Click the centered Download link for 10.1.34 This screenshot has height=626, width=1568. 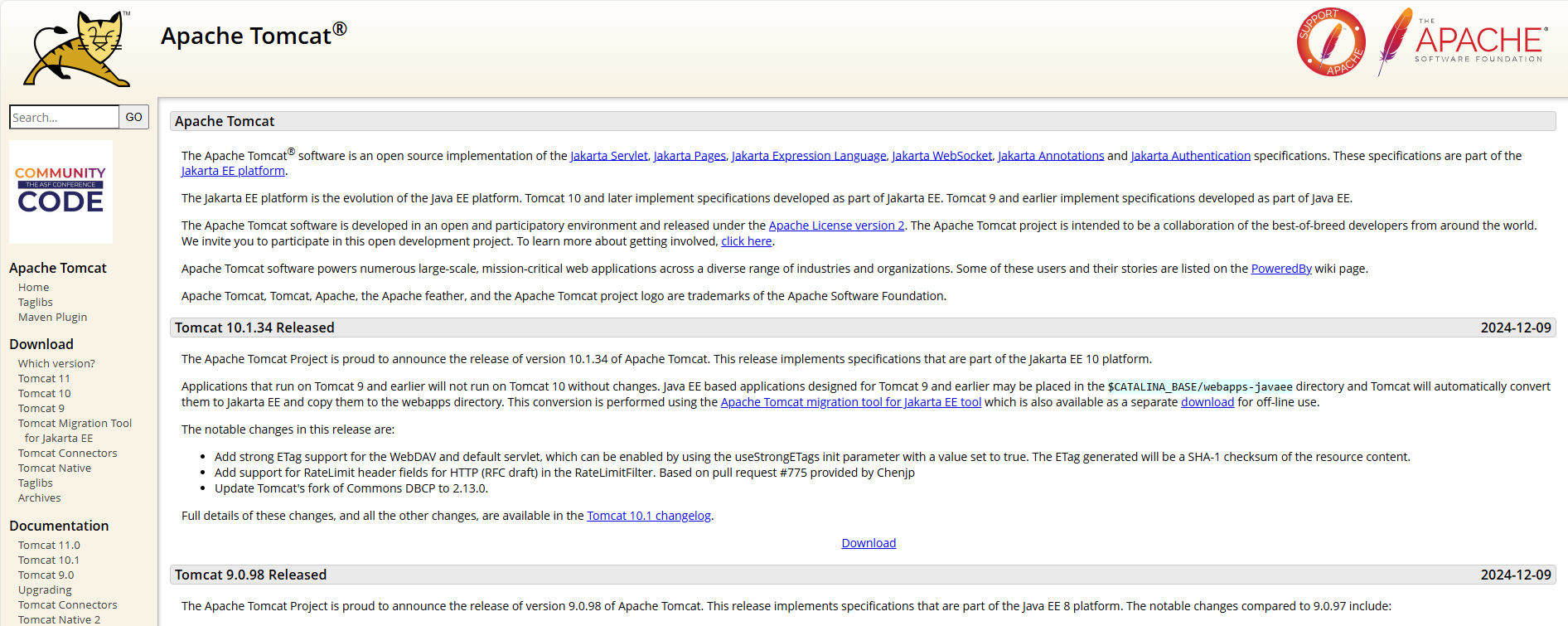click(869, 543)
